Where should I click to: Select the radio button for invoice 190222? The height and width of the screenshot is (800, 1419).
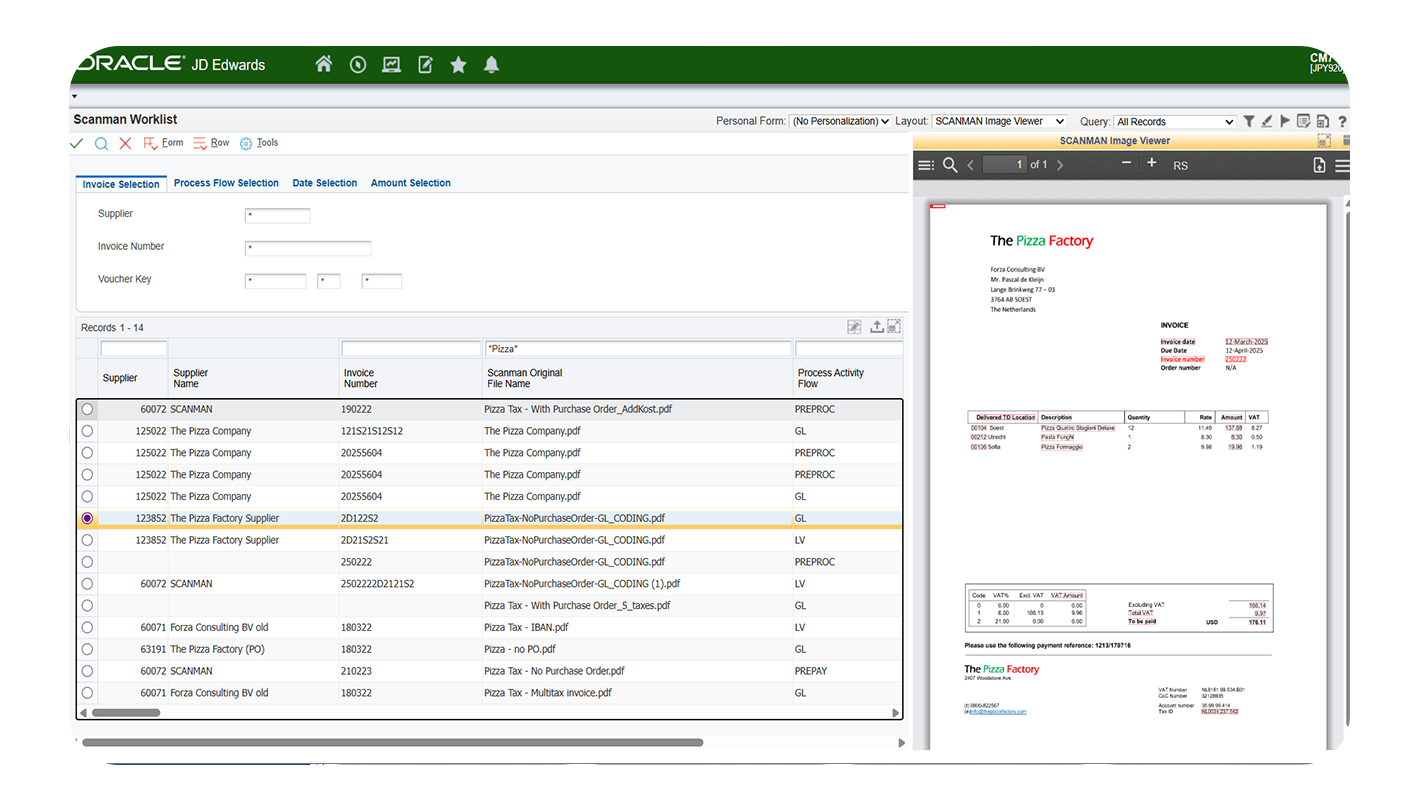[87, 408]
